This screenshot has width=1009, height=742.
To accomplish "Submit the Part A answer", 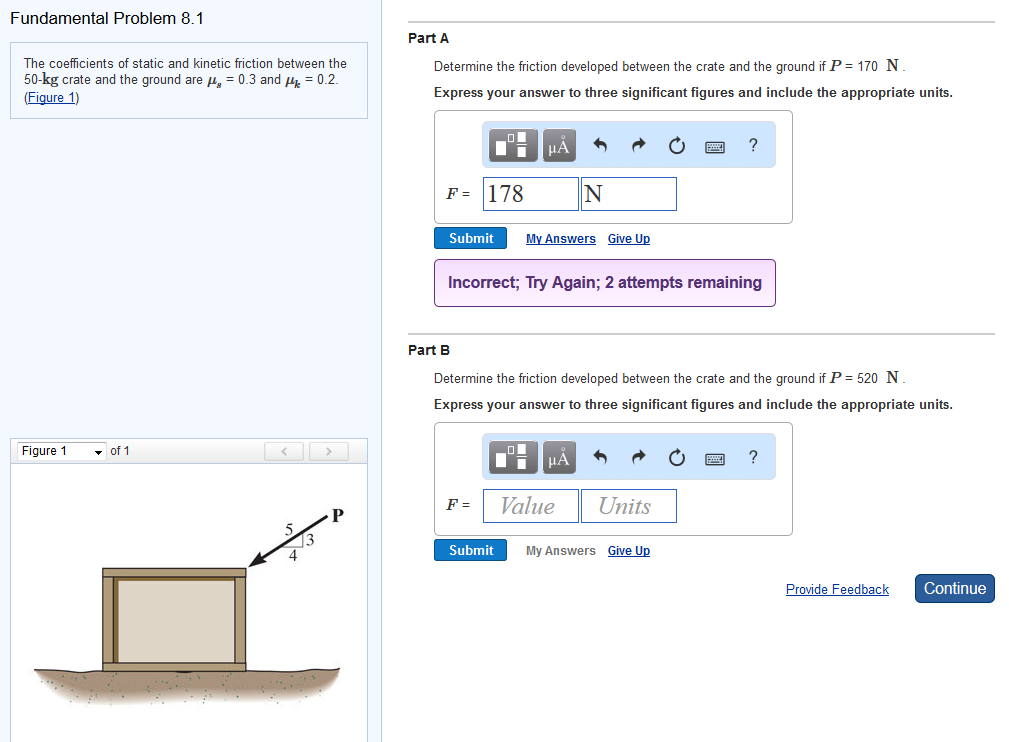I will coord(470,238).
